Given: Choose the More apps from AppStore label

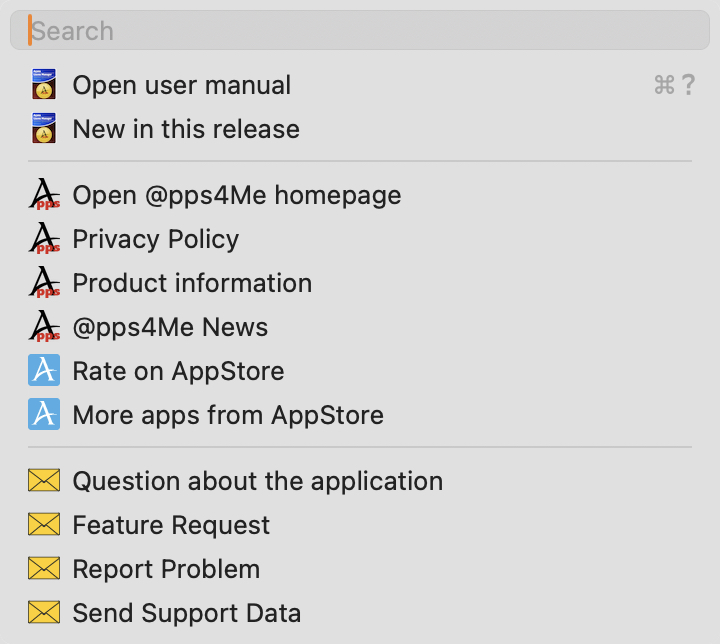Looking at the screenshot, I should tap(228, 415).
